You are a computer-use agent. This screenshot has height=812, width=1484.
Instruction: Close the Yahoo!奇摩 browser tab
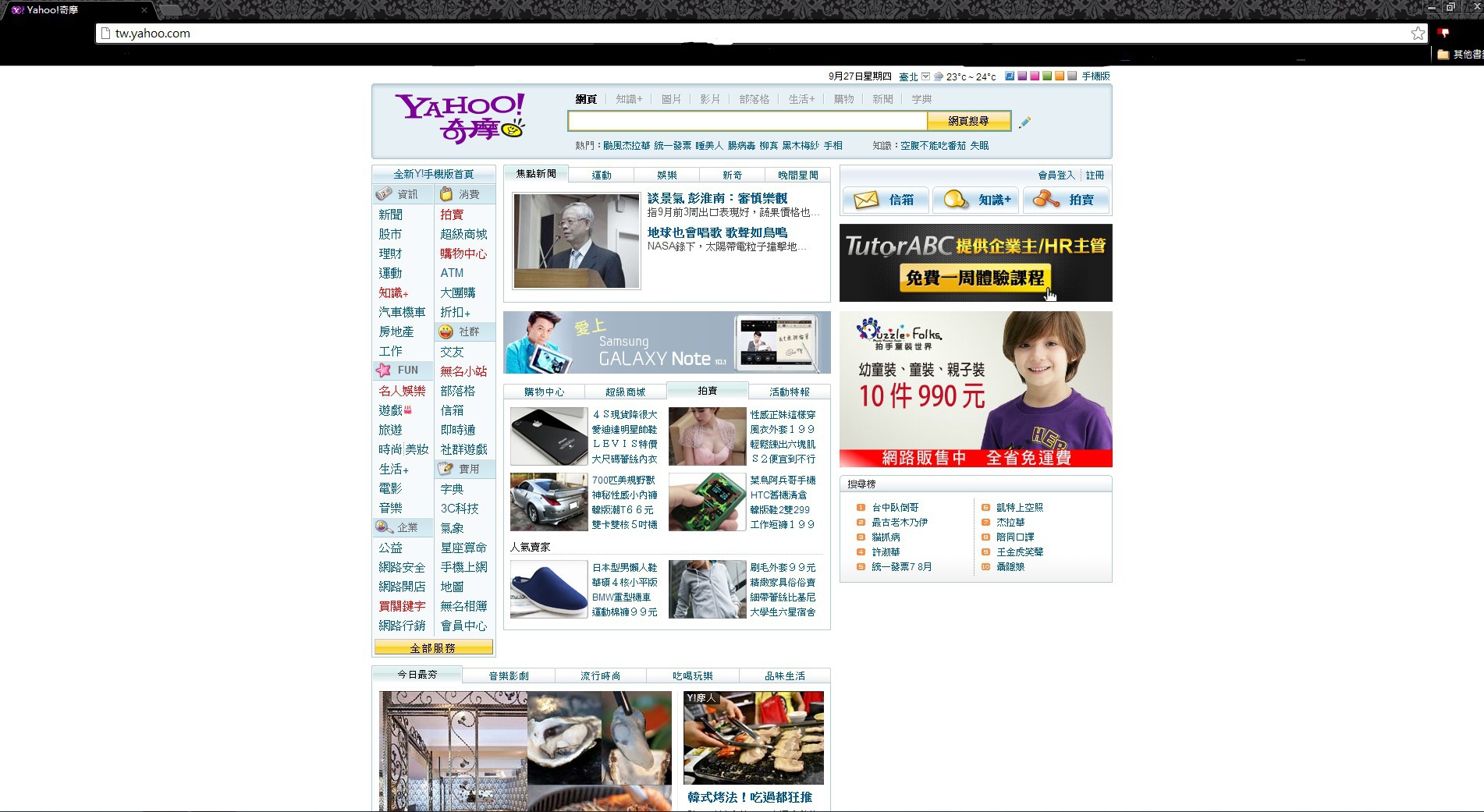coord(144,10)
